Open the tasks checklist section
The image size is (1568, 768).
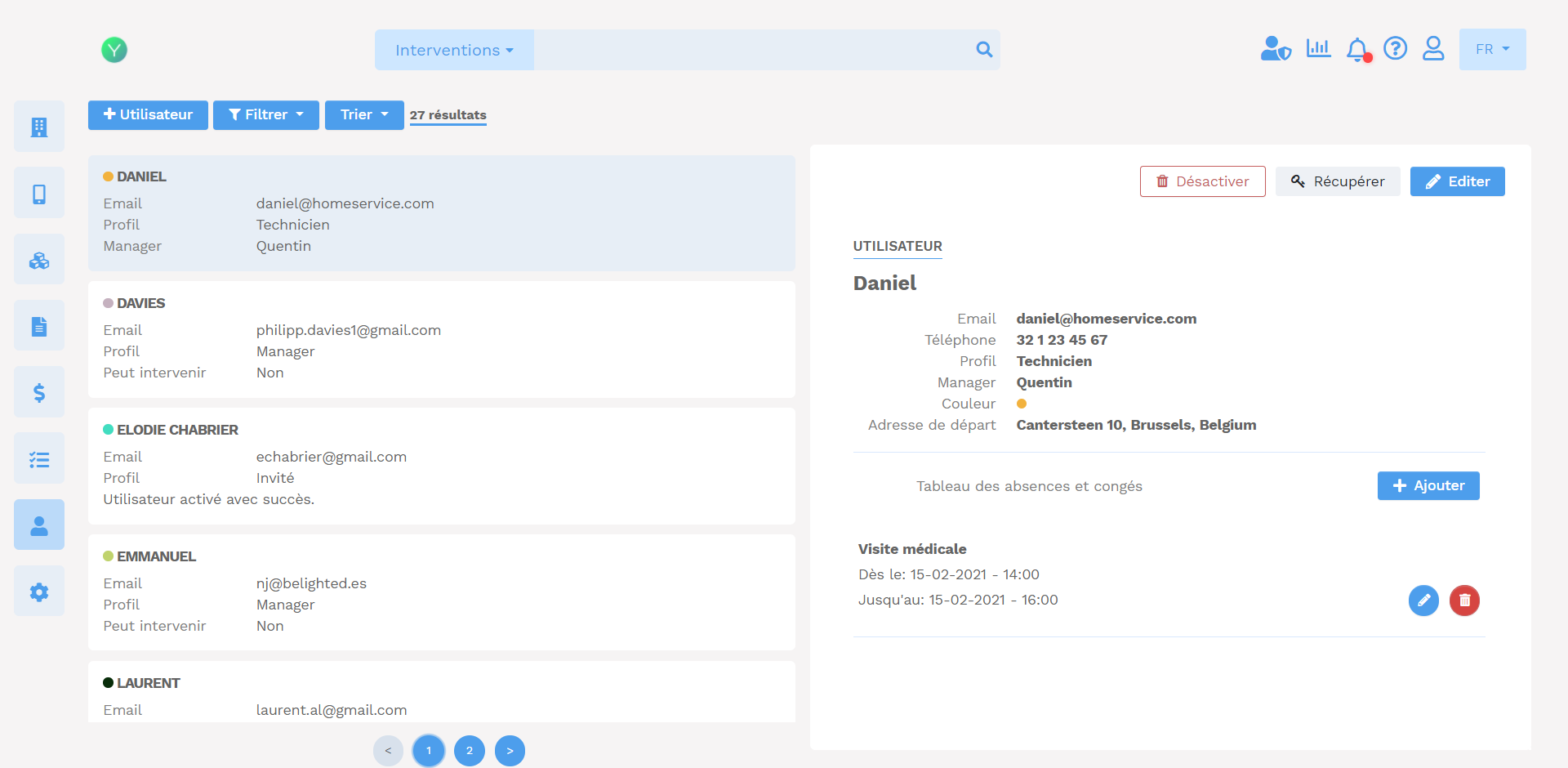coord(38,458)
